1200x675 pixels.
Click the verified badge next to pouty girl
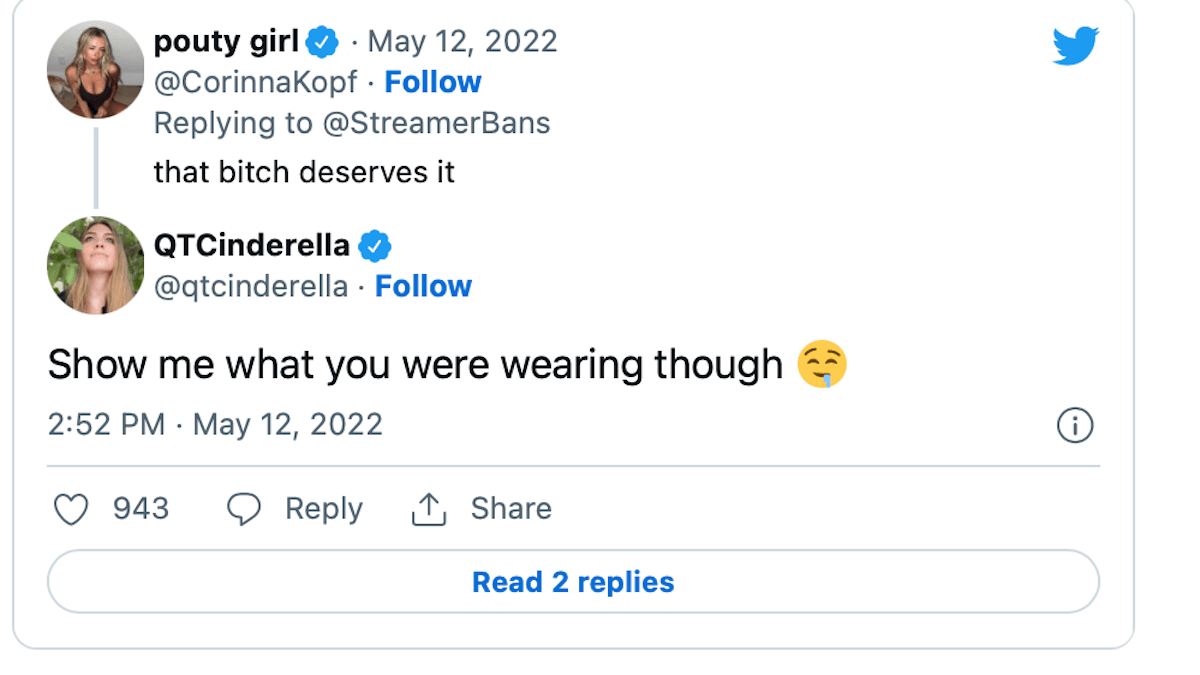322,41
